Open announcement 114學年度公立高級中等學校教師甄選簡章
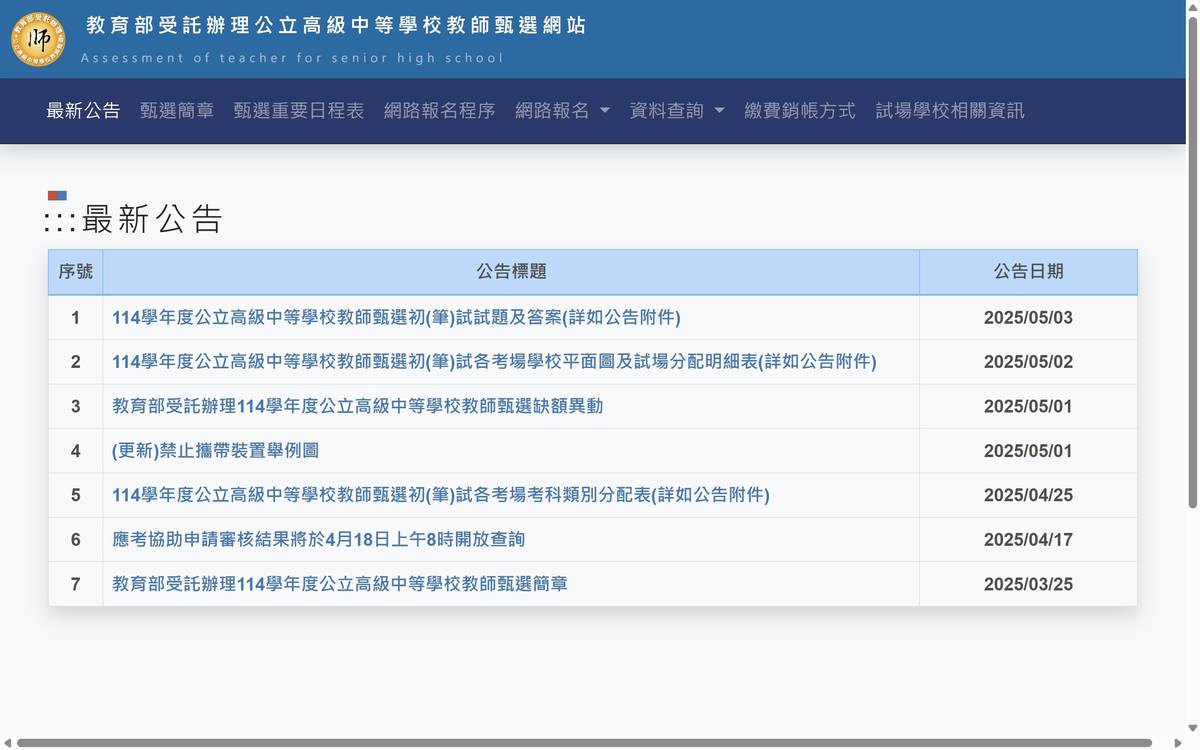Screen dimensions: 1200x750 pos(340,584)
